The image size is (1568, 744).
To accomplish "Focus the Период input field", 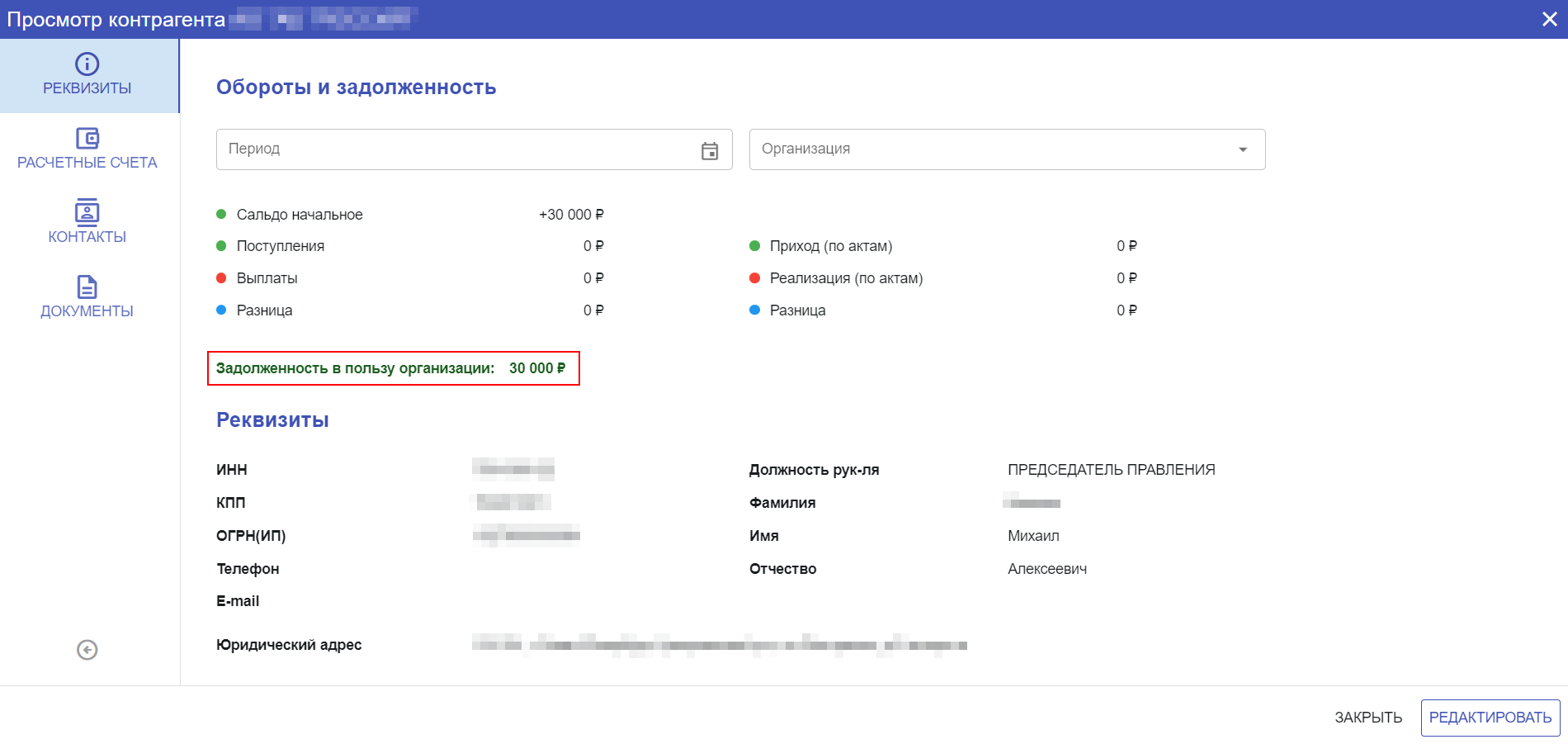I will click(454, 149).
